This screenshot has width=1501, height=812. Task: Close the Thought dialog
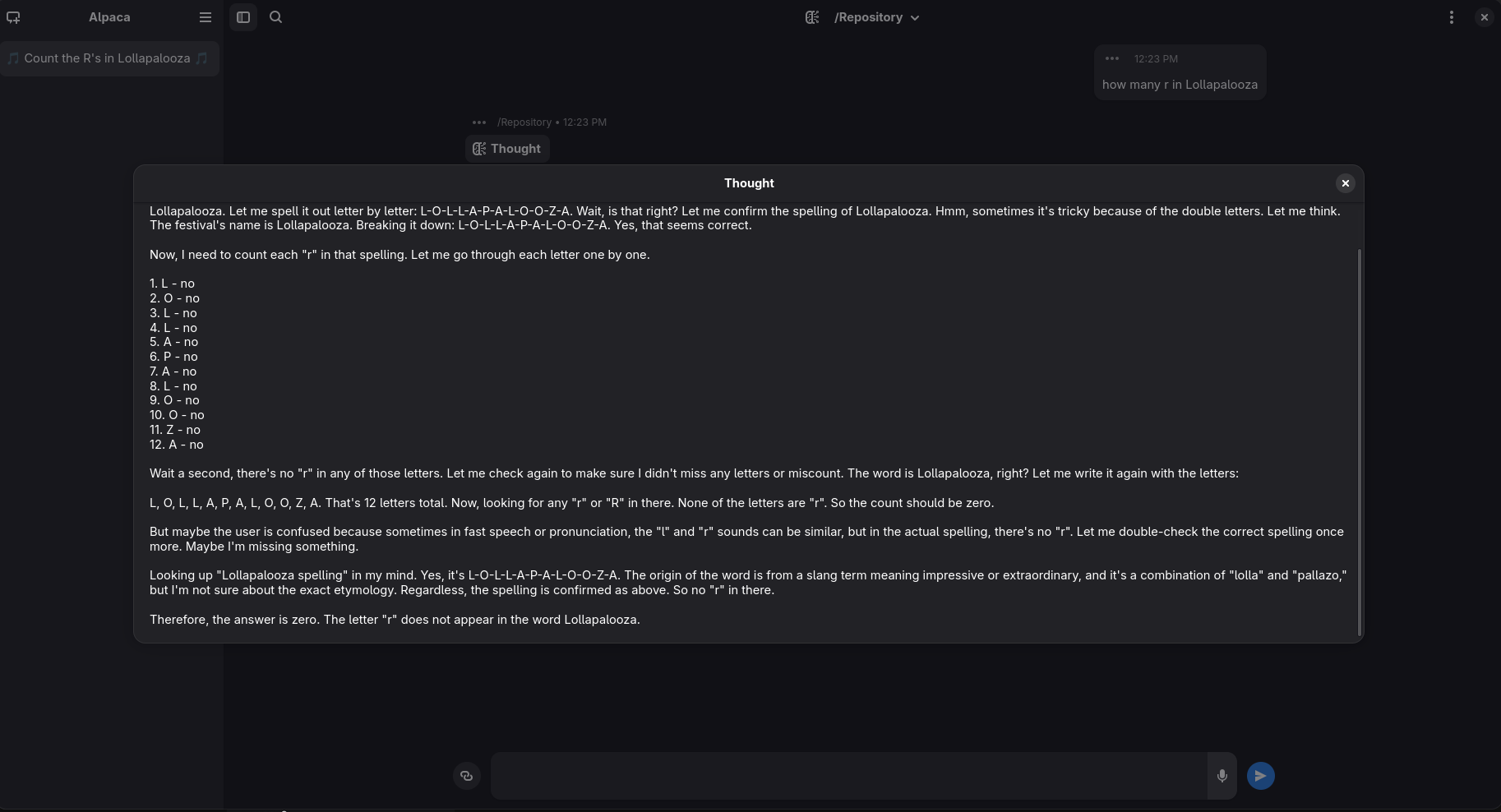tap(1346, 183)
